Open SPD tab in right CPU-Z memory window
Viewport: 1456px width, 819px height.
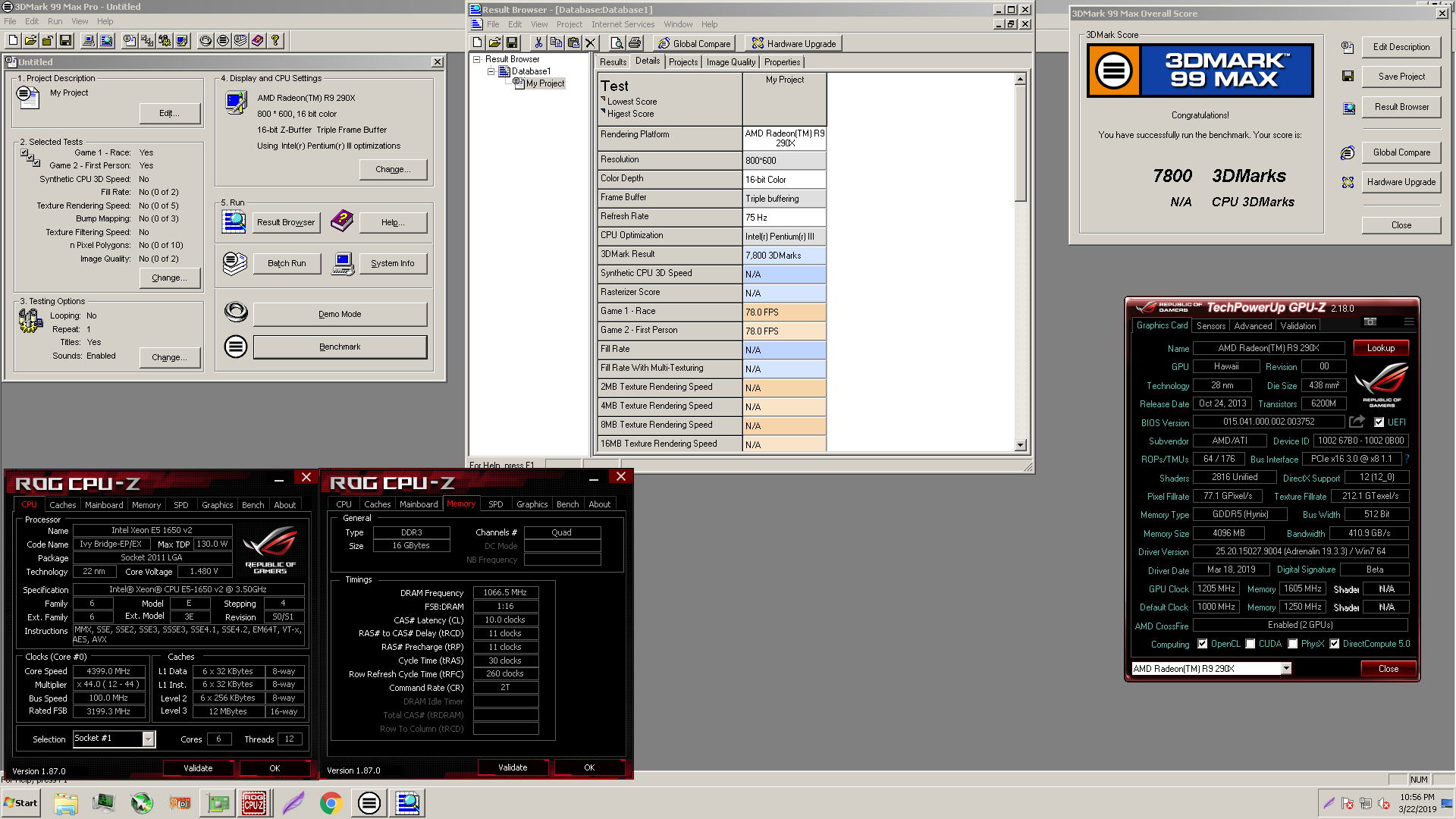pyautogui.click(x=496, y=504)
